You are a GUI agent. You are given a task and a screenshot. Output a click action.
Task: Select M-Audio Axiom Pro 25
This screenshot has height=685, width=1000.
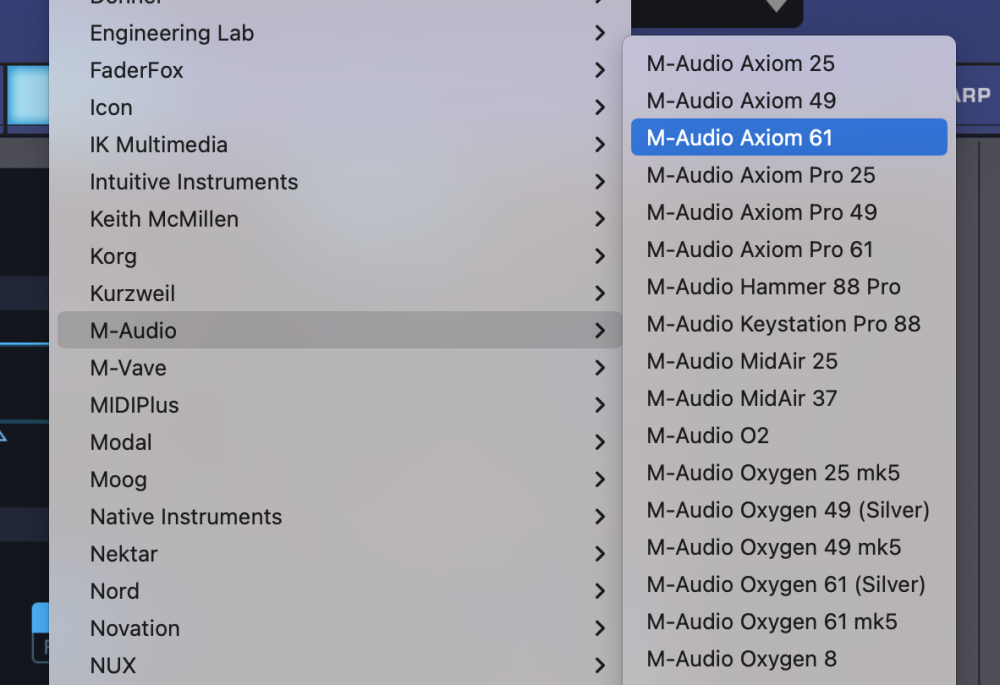pos(760,175)
